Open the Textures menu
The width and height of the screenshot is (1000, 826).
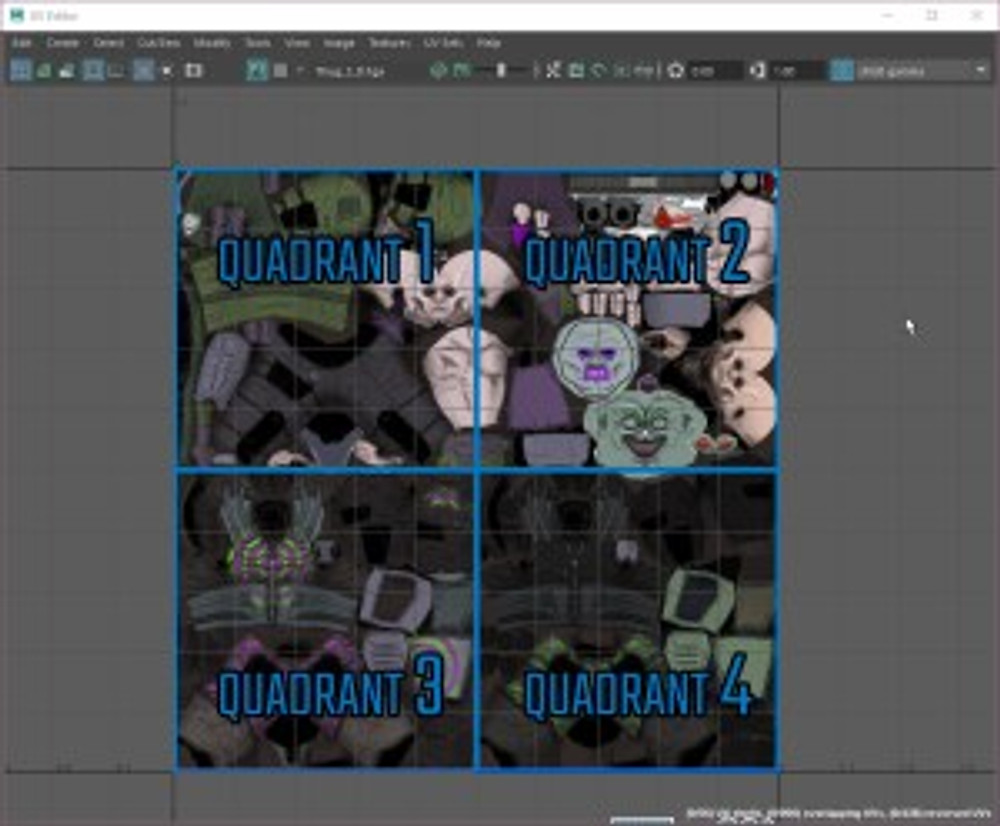[389, 43]
